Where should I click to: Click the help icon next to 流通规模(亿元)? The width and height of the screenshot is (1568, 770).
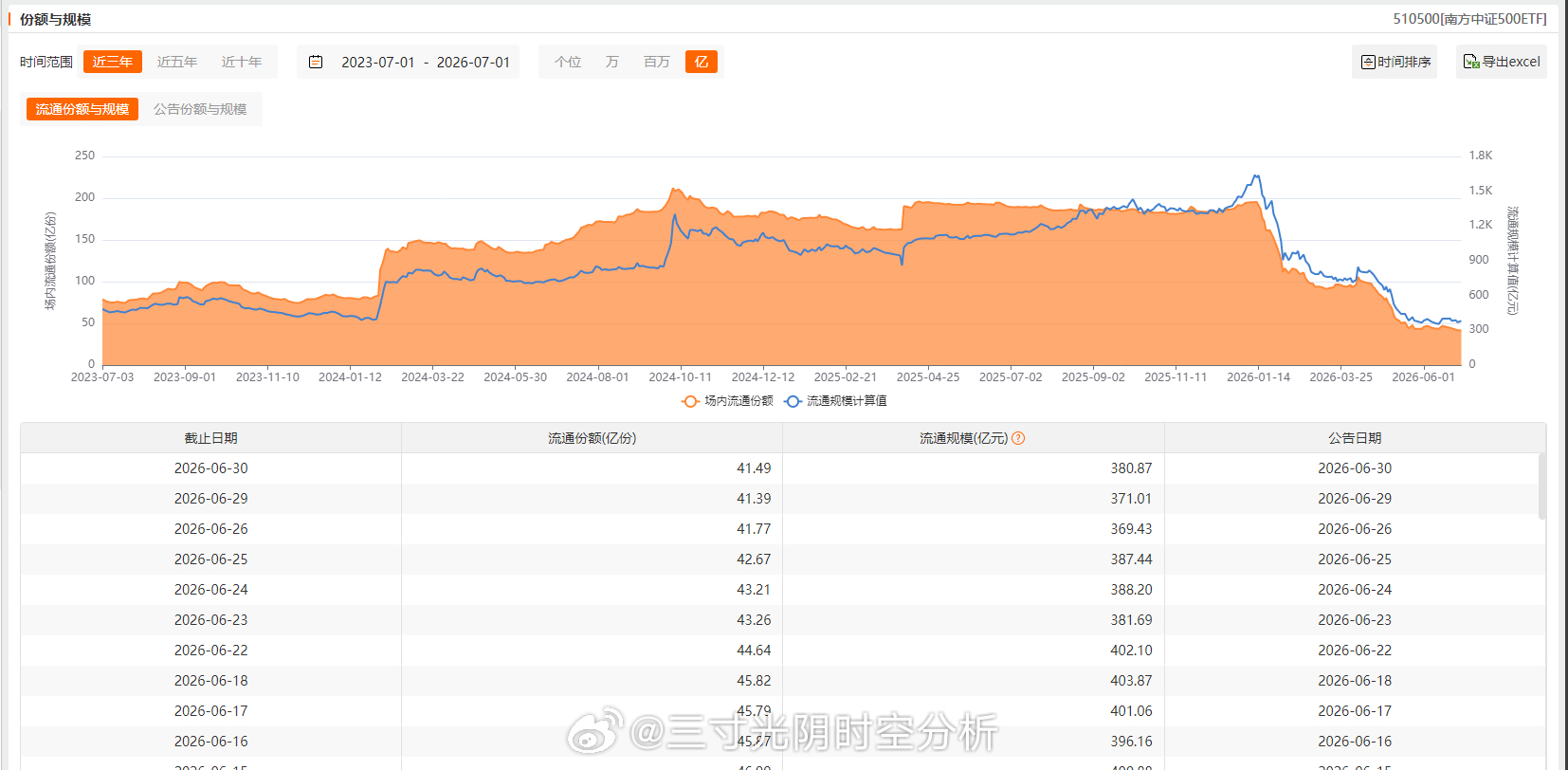point(1018,438)
